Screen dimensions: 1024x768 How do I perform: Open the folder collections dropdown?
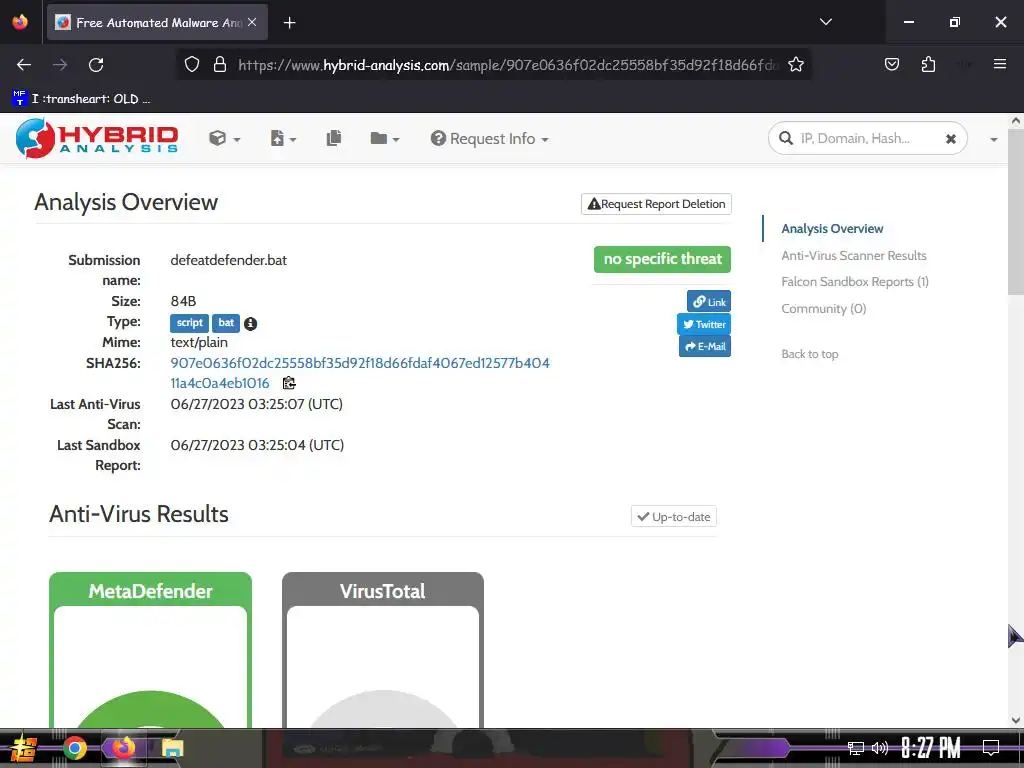coord(384,138)
